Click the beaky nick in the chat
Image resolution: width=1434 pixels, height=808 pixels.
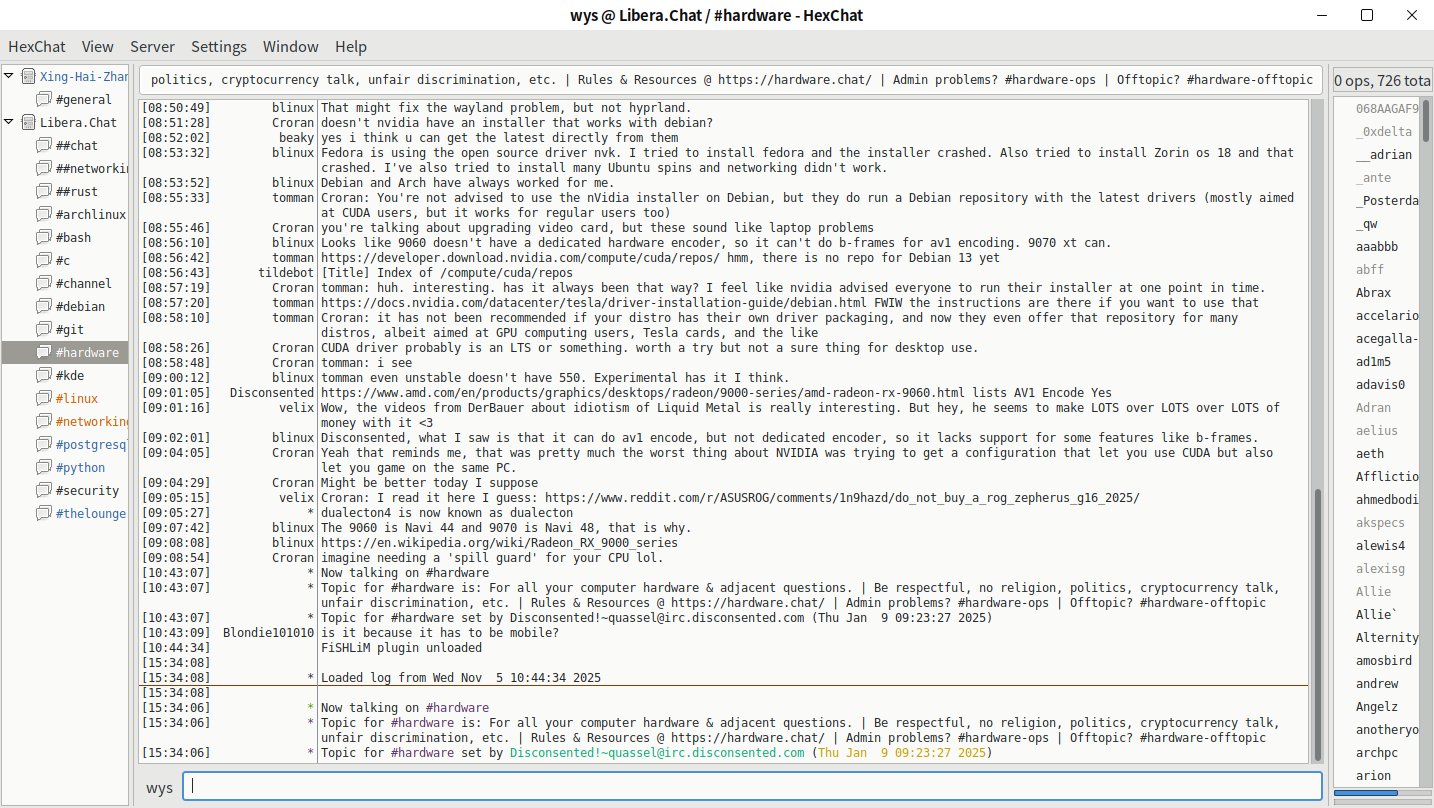[x=297, y=138]
